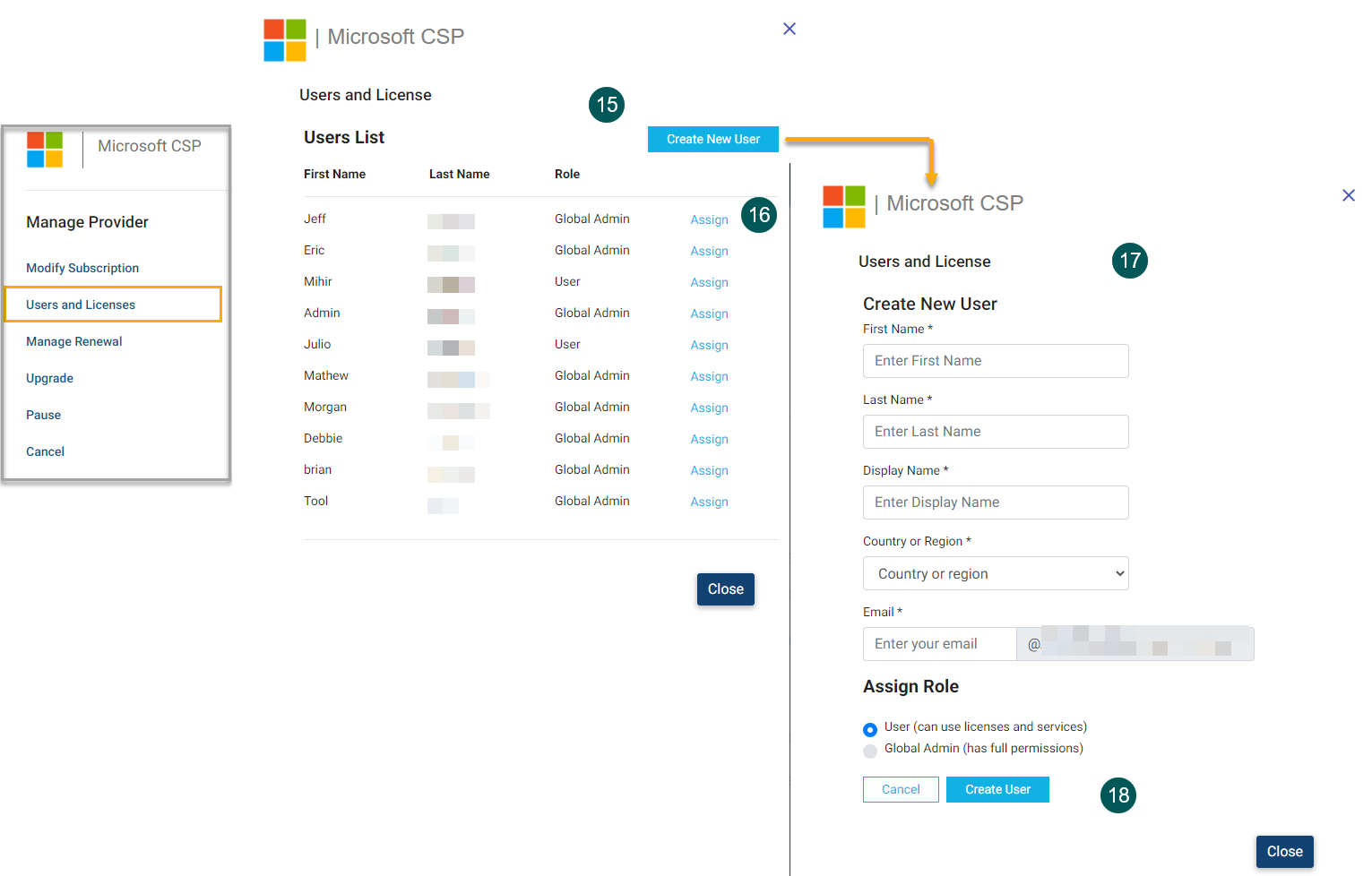Open Manage Renewal menu item
Screen dimensions: 1372x876
coord(74,341)
